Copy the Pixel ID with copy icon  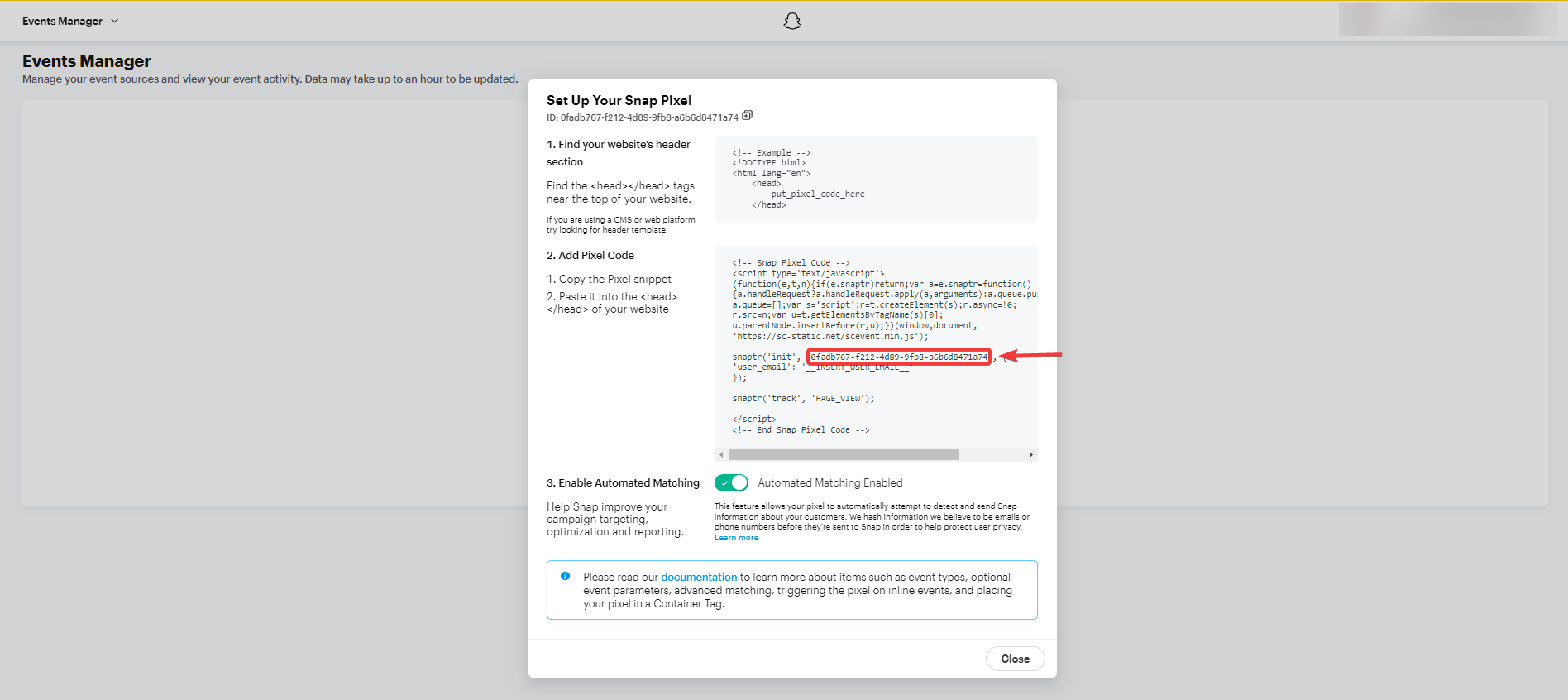point(747,116)
